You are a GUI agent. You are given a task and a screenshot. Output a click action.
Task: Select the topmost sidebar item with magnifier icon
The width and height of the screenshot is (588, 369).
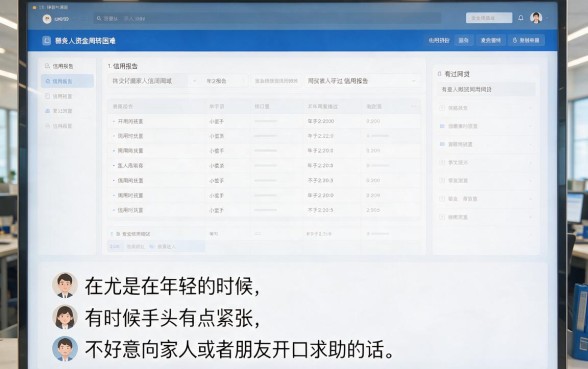(x=68, y=66)
